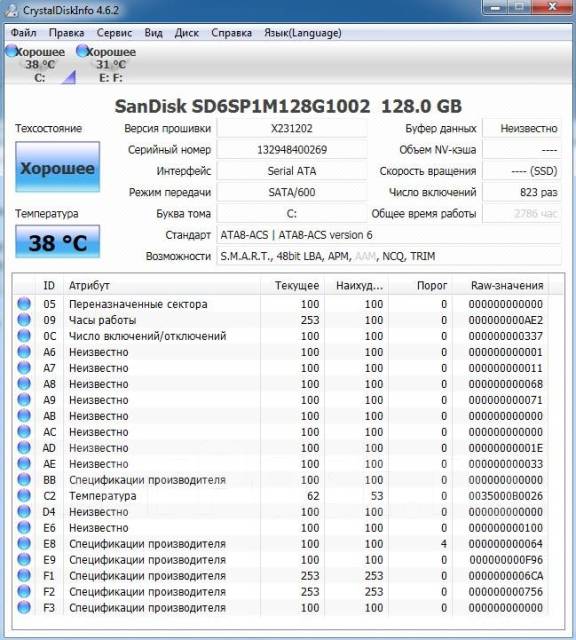Click status icon of attribute 0C row

tap(24, 336)
